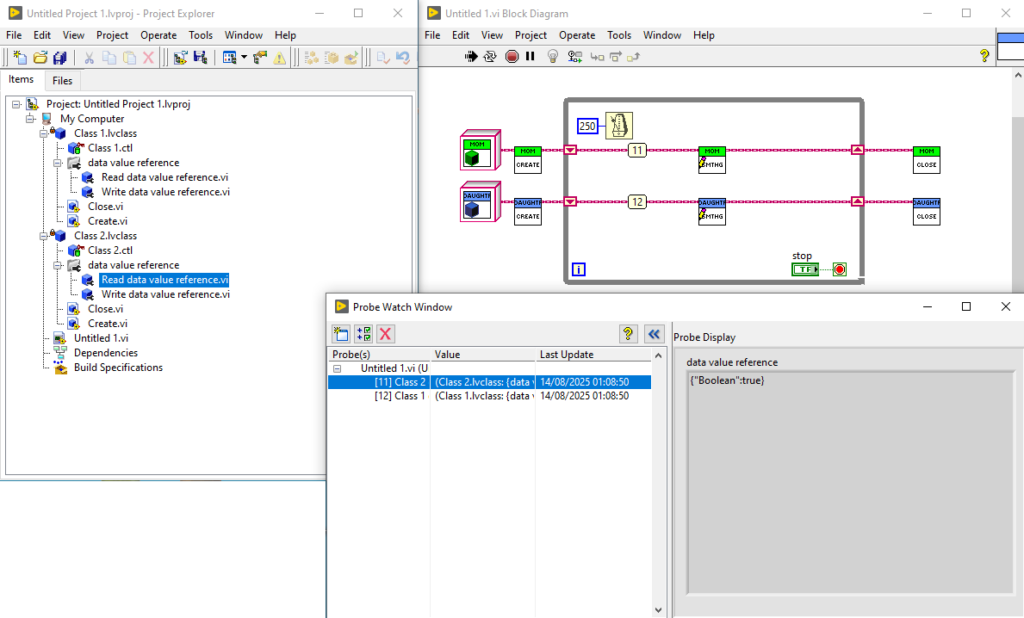Click the Value column header
The height and width of the screenshot is (618, 1024).
pos(483,354)
